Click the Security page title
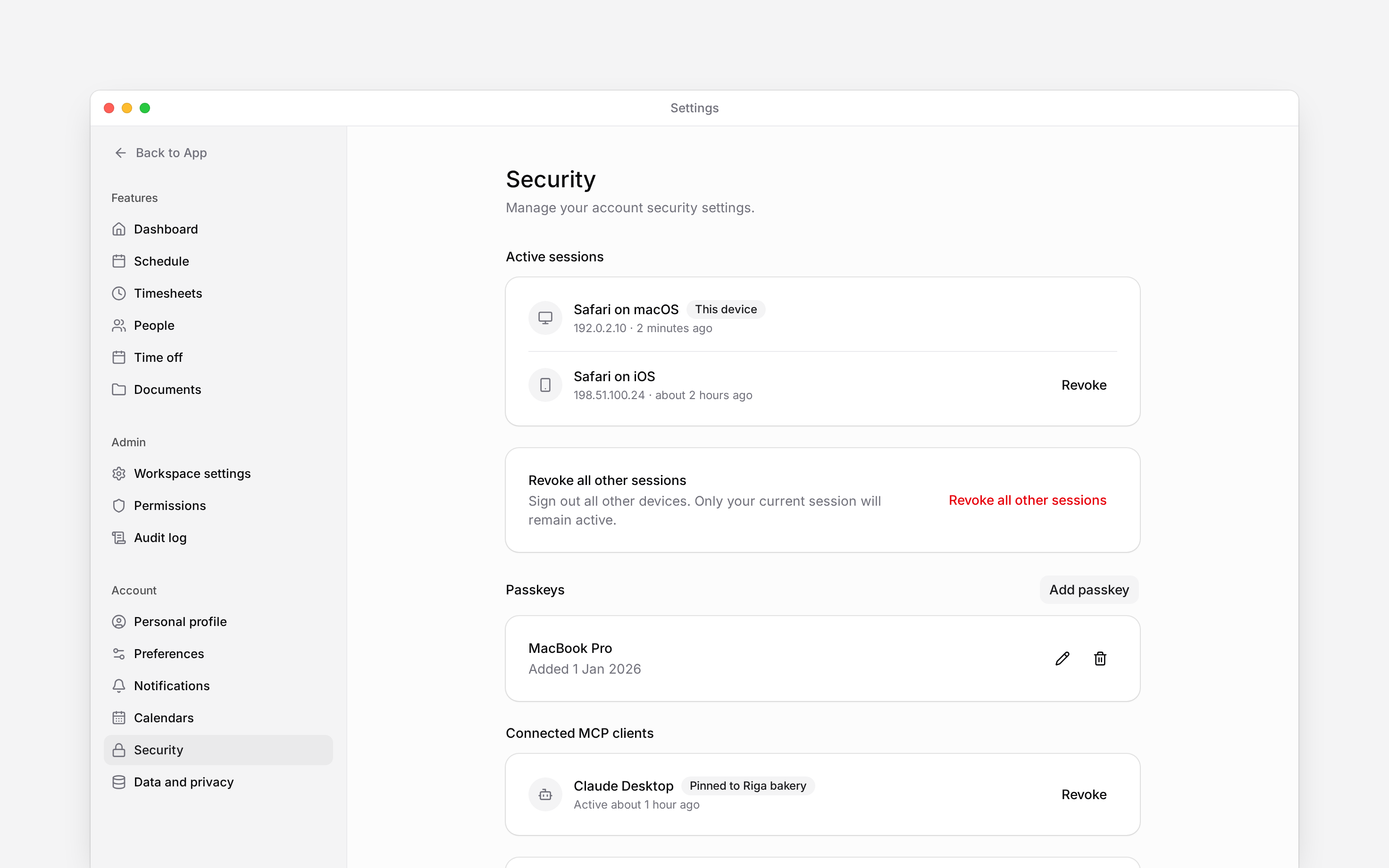 coord(551,180)
